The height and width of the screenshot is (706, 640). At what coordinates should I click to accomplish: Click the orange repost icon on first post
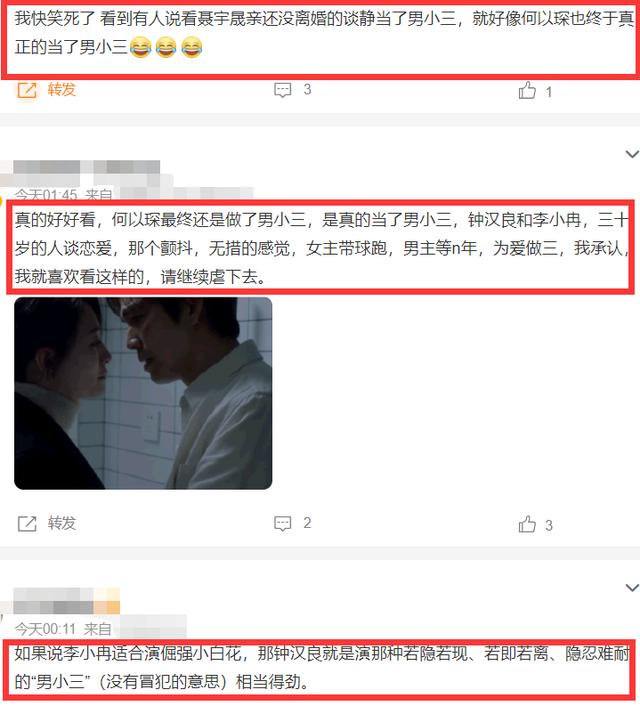pyautogui.click(x=27, y=90)
